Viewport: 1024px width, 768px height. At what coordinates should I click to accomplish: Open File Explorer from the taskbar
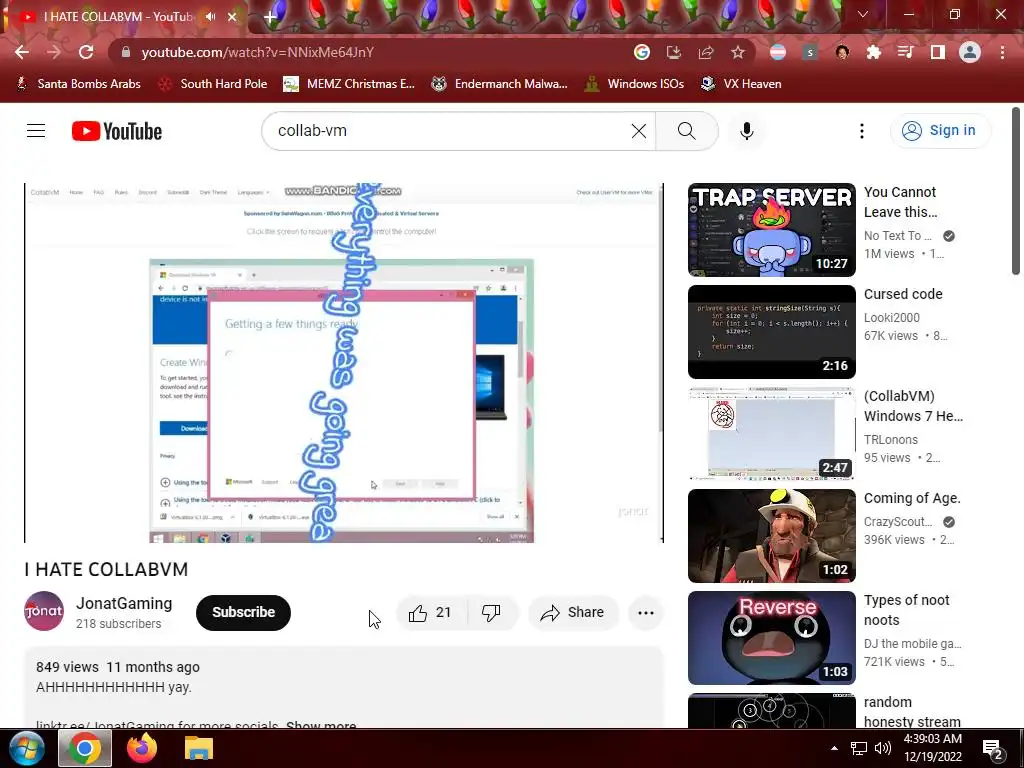(199, 748)
